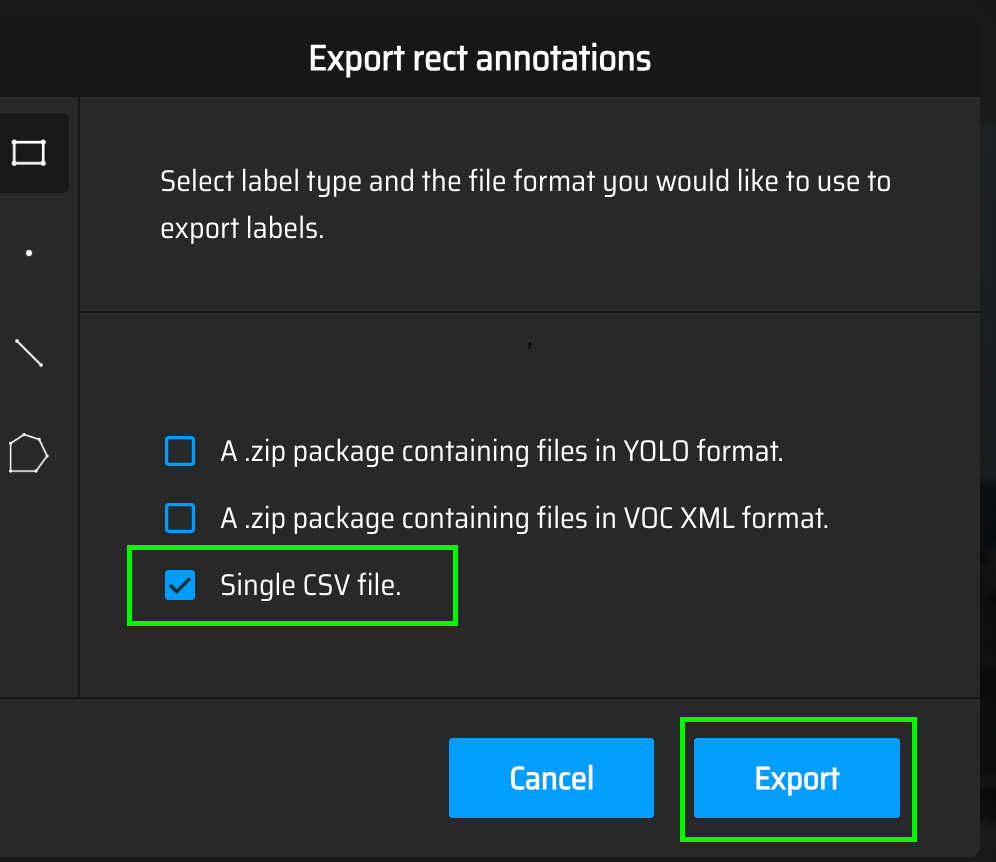The width and height of the screenshot is (996, 862).
Task: Enable the VOC XML format checkbox
Action: (180, 518)
